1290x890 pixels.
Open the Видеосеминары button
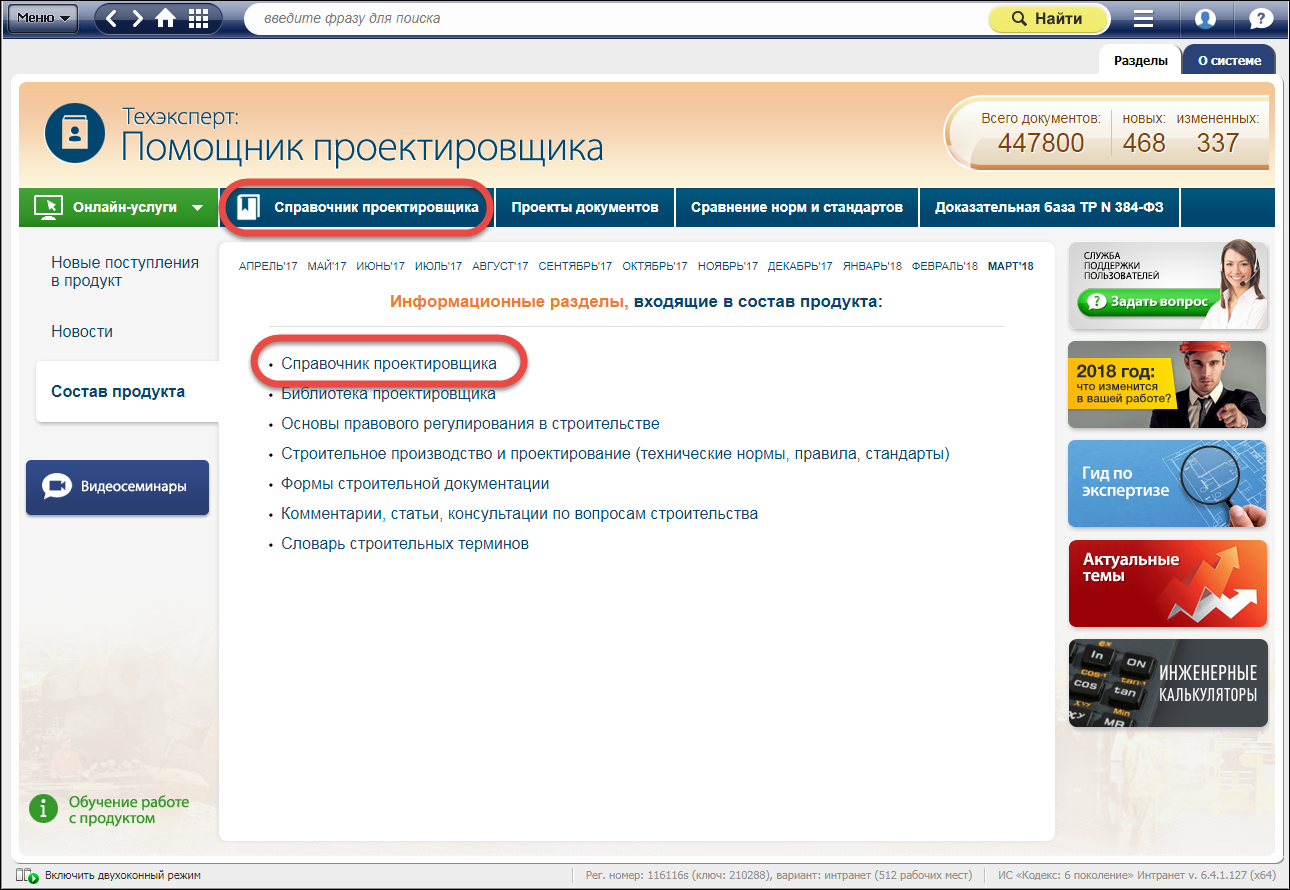[118, 487]
